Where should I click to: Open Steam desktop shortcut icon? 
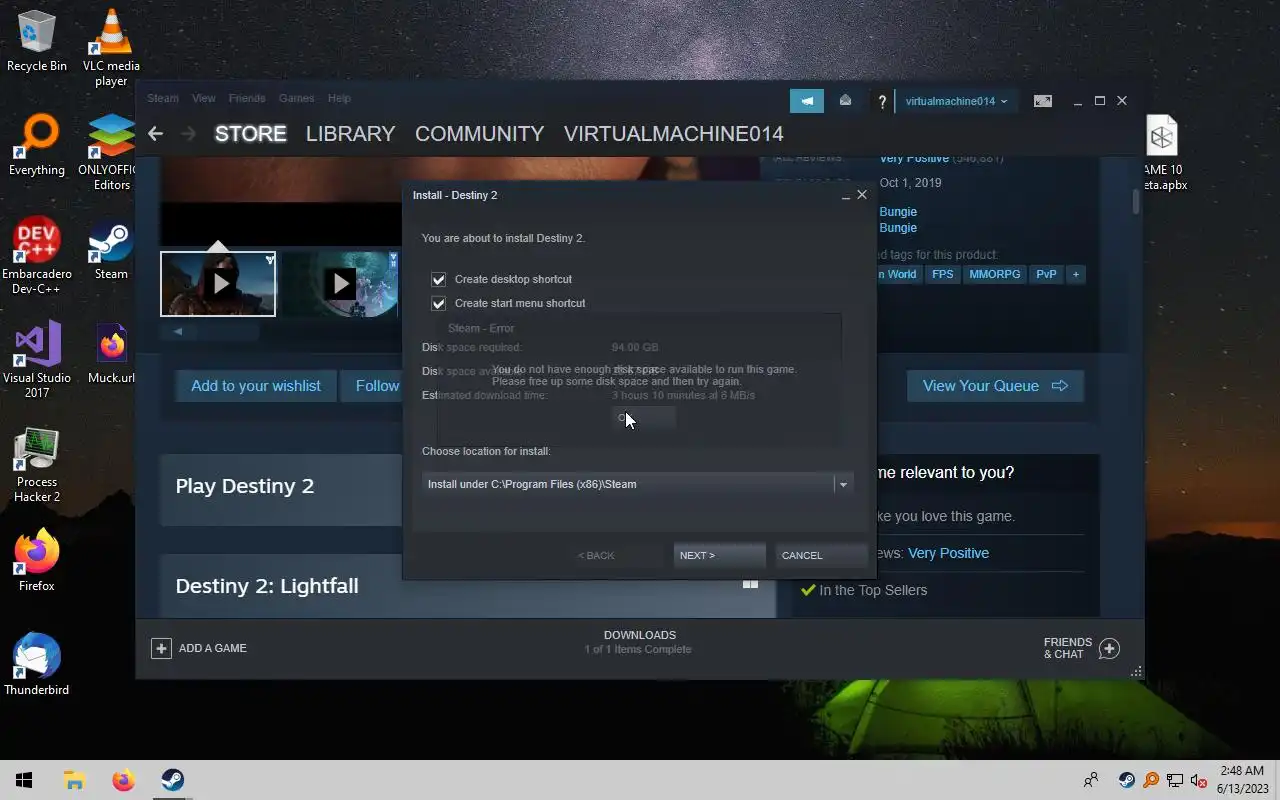[x=111, y=249]
